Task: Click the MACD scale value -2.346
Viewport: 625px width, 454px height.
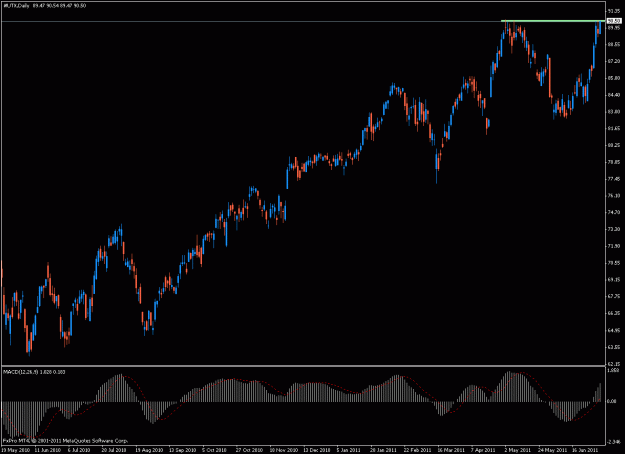Action: (614, 442)
